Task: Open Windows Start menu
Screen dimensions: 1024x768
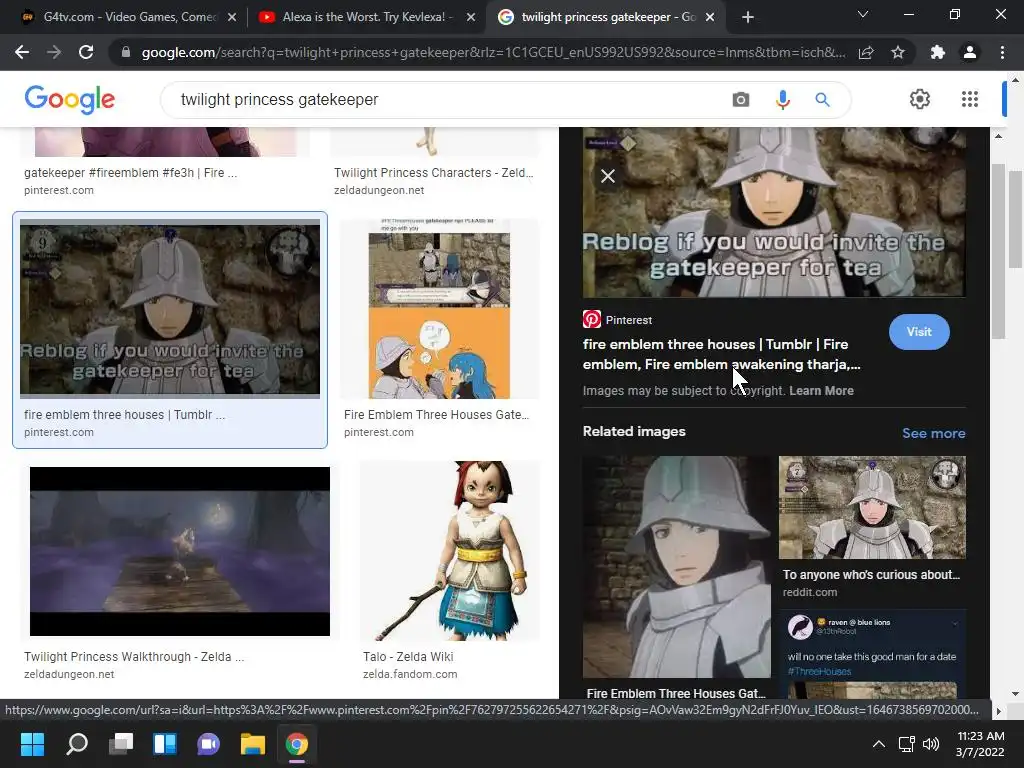Action: (32, 744)
